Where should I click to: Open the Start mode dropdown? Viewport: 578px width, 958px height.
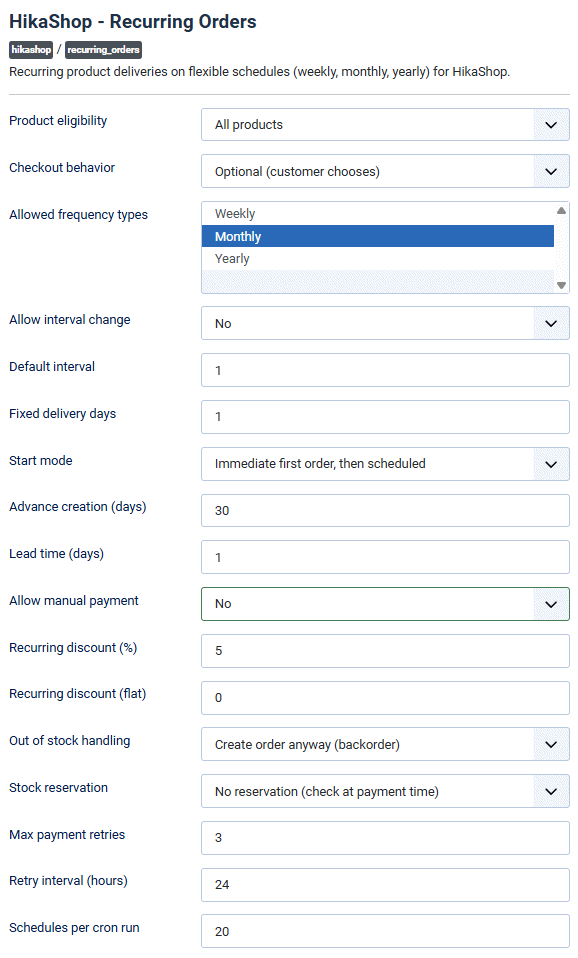[385, 464]
